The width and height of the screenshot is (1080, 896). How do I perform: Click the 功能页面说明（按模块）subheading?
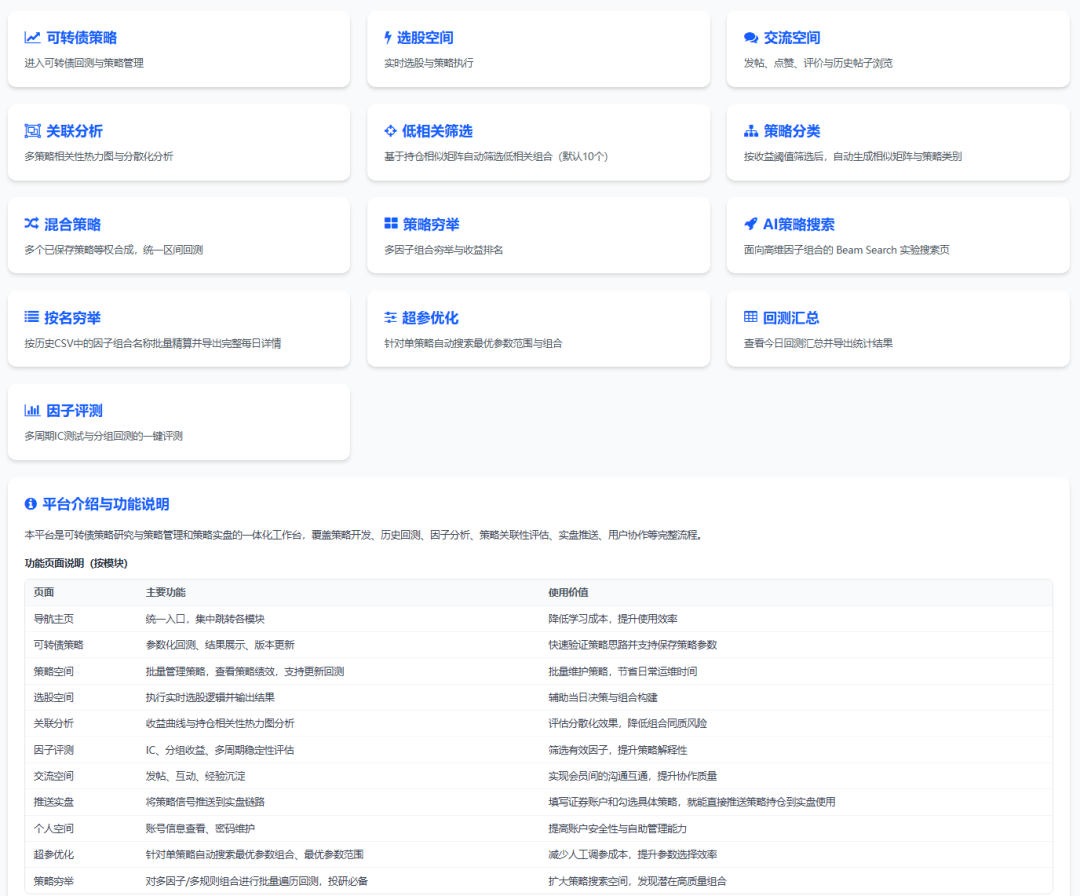tap(76, 563)
